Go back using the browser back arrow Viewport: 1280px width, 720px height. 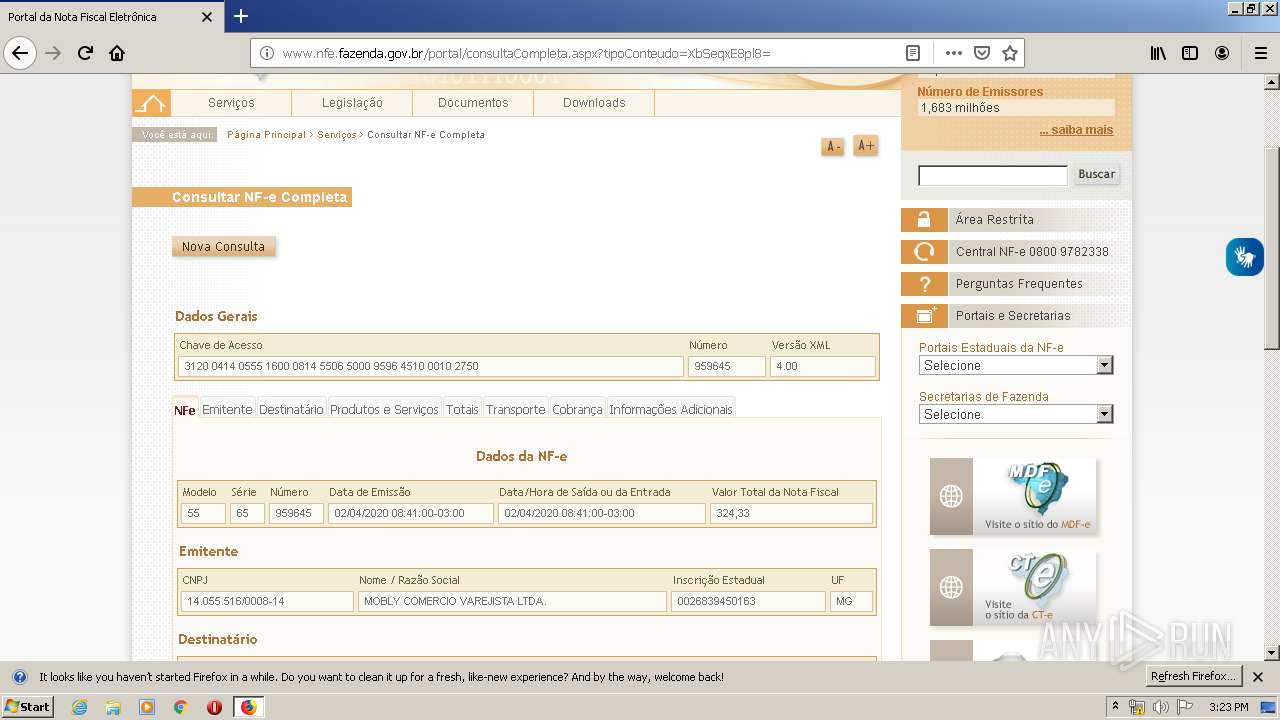pyautogui.click(x=20, y=53)
